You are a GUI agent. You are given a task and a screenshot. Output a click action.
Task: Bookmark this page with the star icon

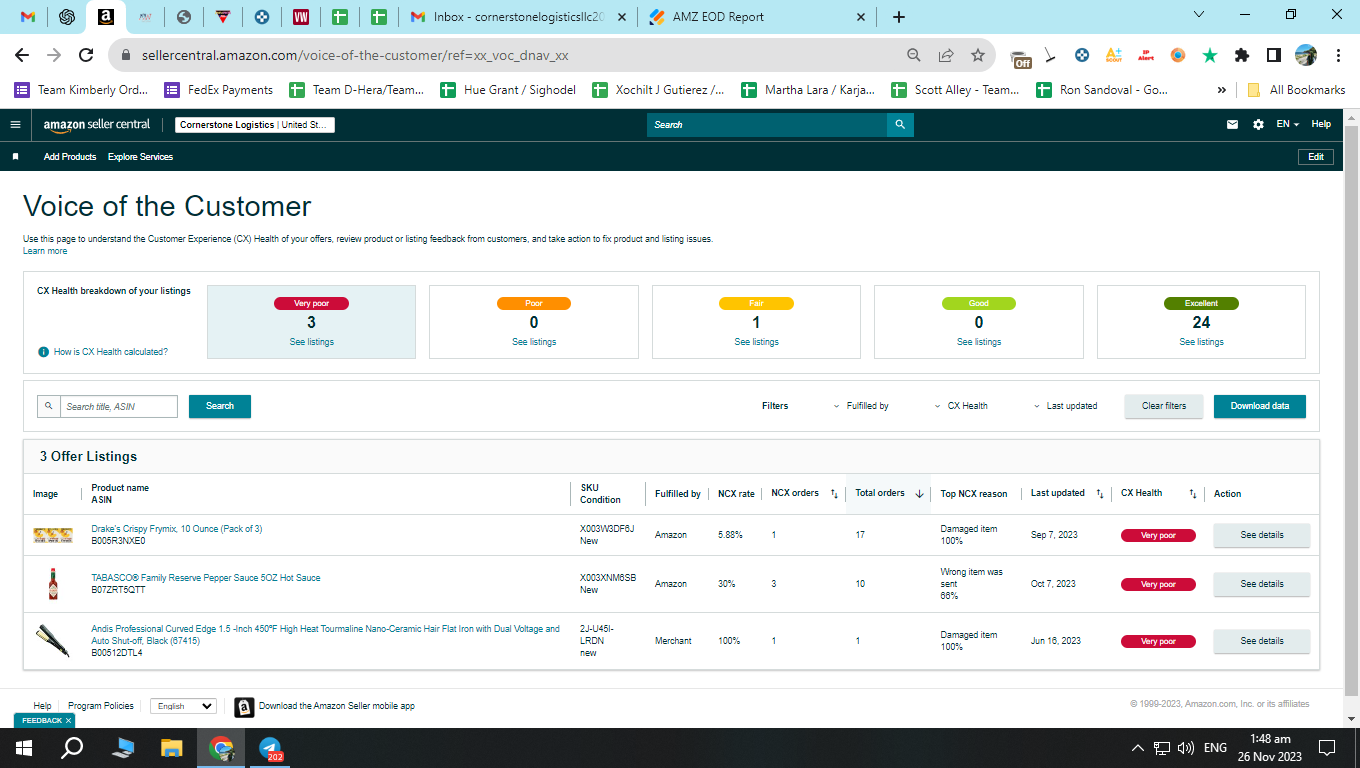pyautogui.click(x=978, y=55)
